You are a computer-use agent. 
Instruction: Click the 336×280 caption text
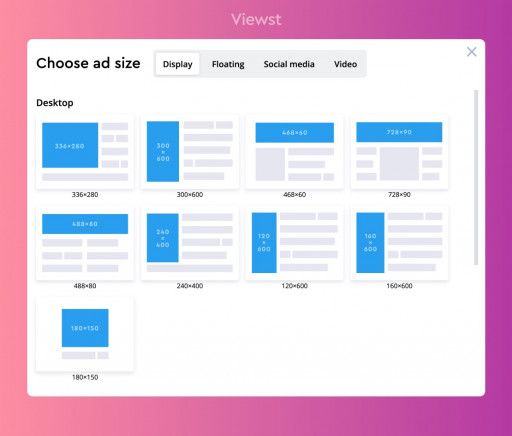[85, 194]
